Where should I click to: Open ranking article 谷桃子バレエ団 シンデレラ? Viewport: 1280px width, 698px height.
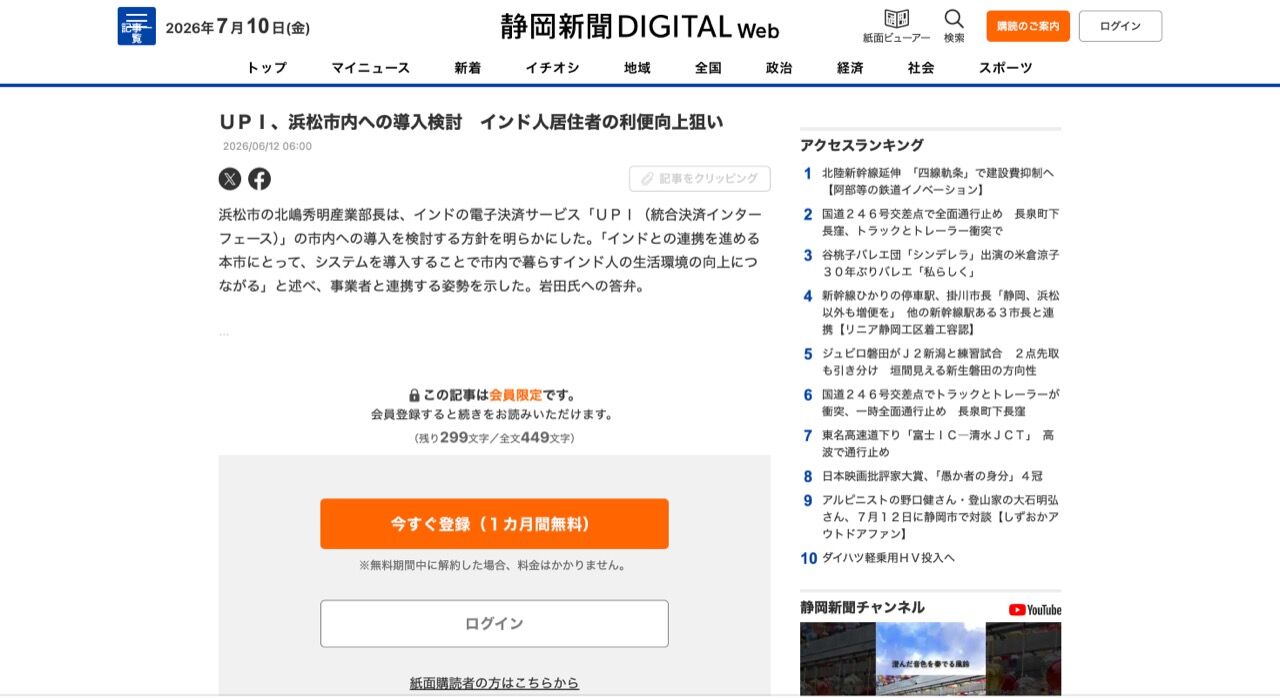[940, 263]
